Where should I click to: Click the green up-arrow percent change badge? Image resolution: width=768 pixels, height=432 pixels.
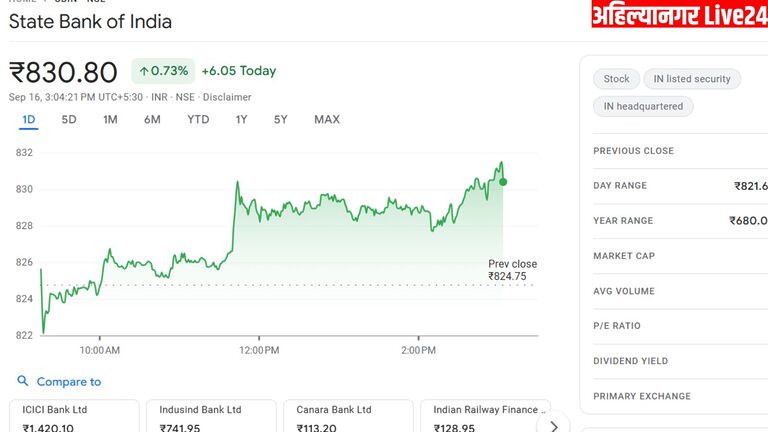click(x=162, y=71)
